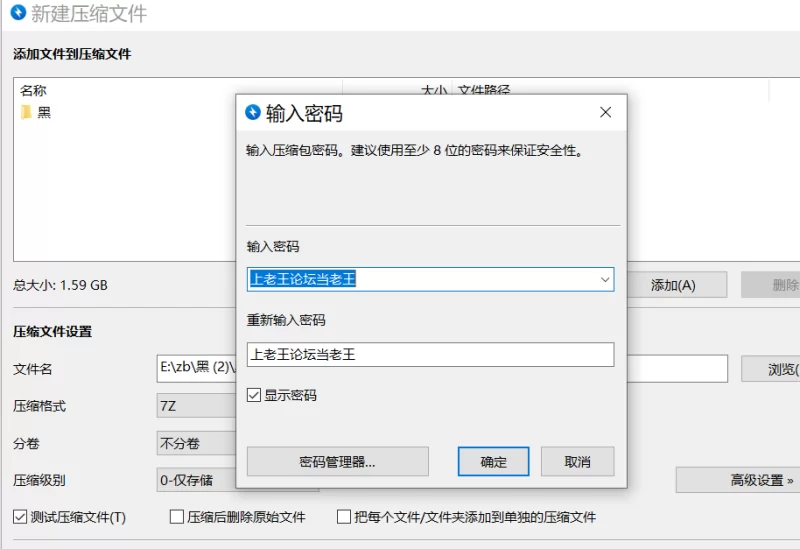The width and height of the screenshot is (800, 549).
Task: Open the 压缩格式 7Z dropdown
Action: point(195,406)
